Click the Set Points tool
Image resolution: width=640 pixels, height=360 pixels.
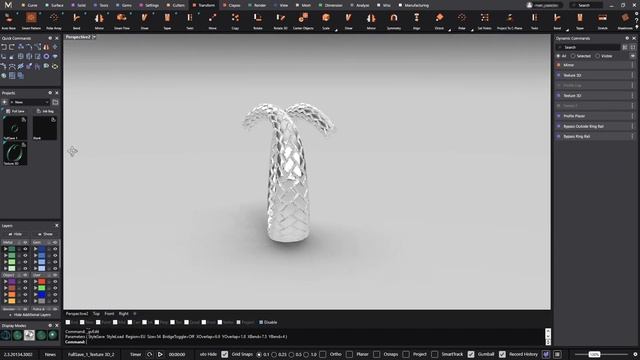coord(484,21)
